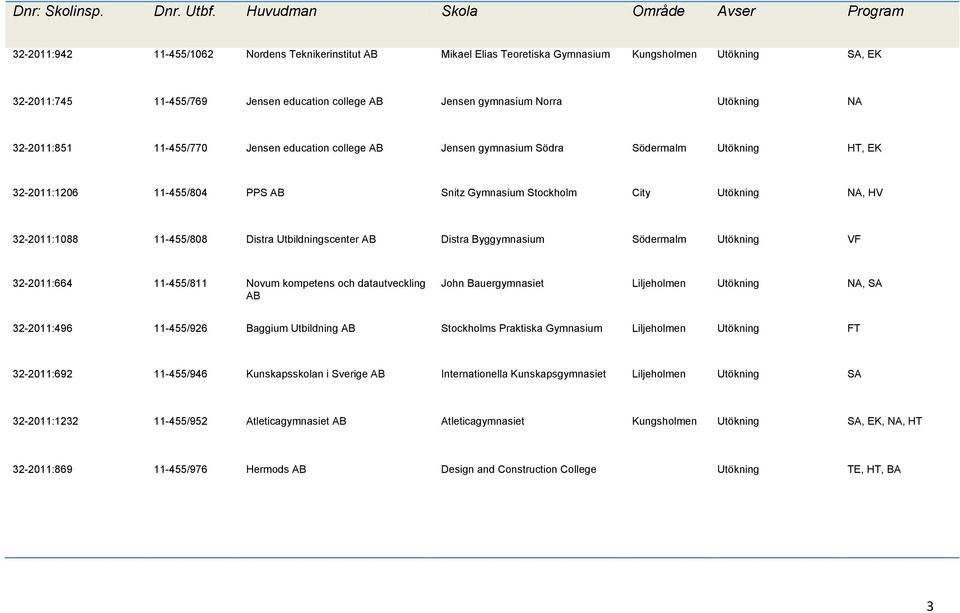Click the 'VF' program cell
Viewport: 960px width, 613px height.
(x=854, y=239)
